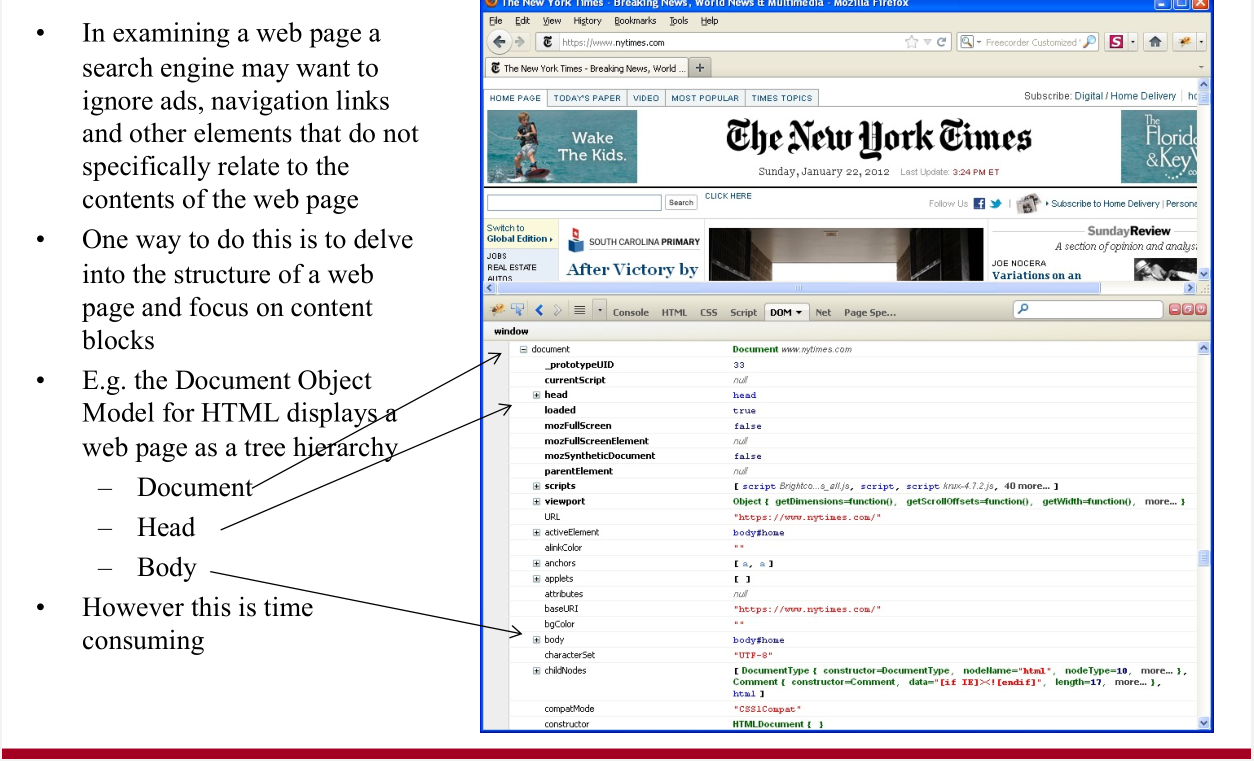Bookmark the page with the star icon
Screen dimensions: 1254x761
pos(911,42)
